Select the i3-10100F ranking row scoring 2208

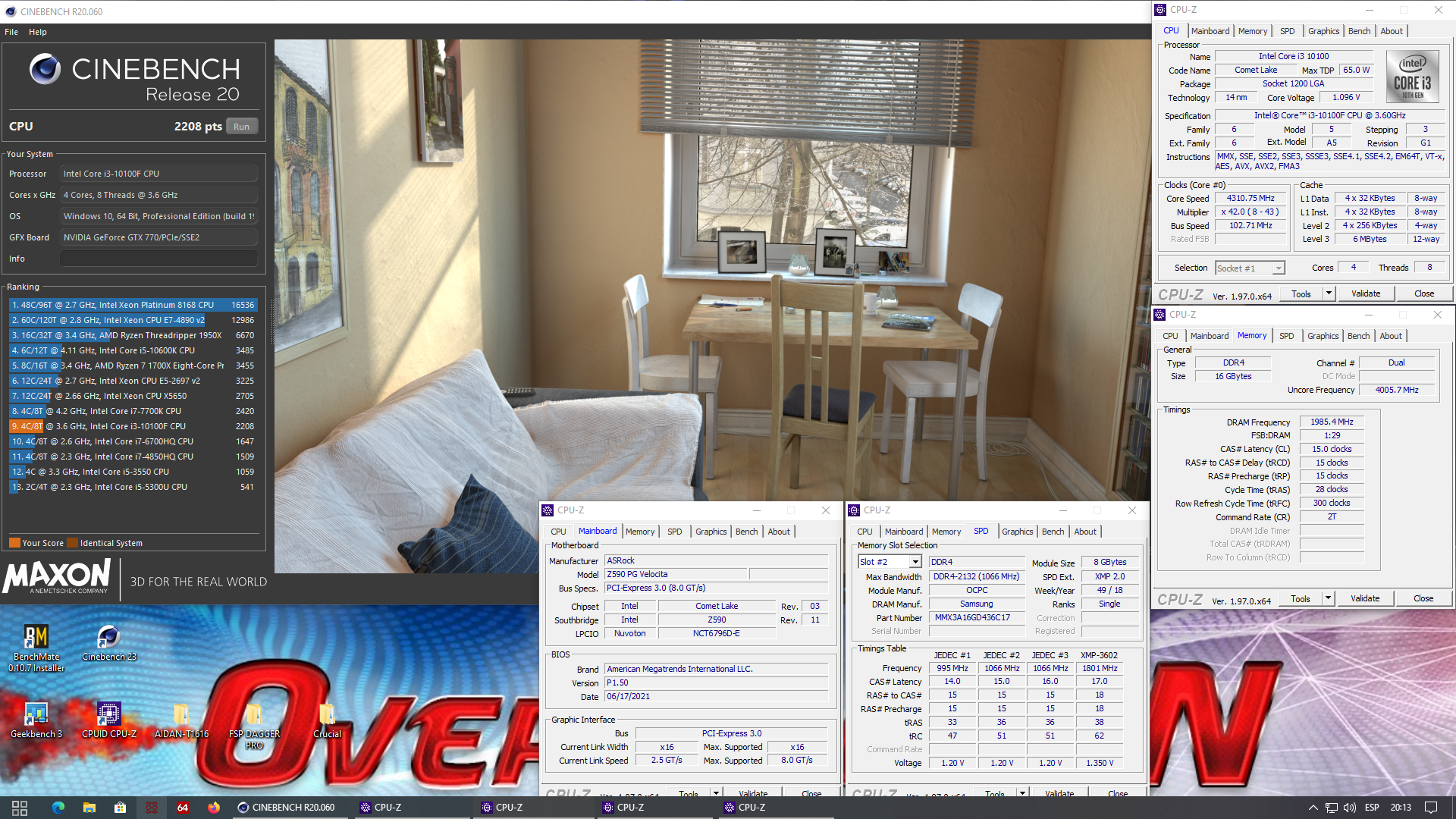tap(133, 426)
